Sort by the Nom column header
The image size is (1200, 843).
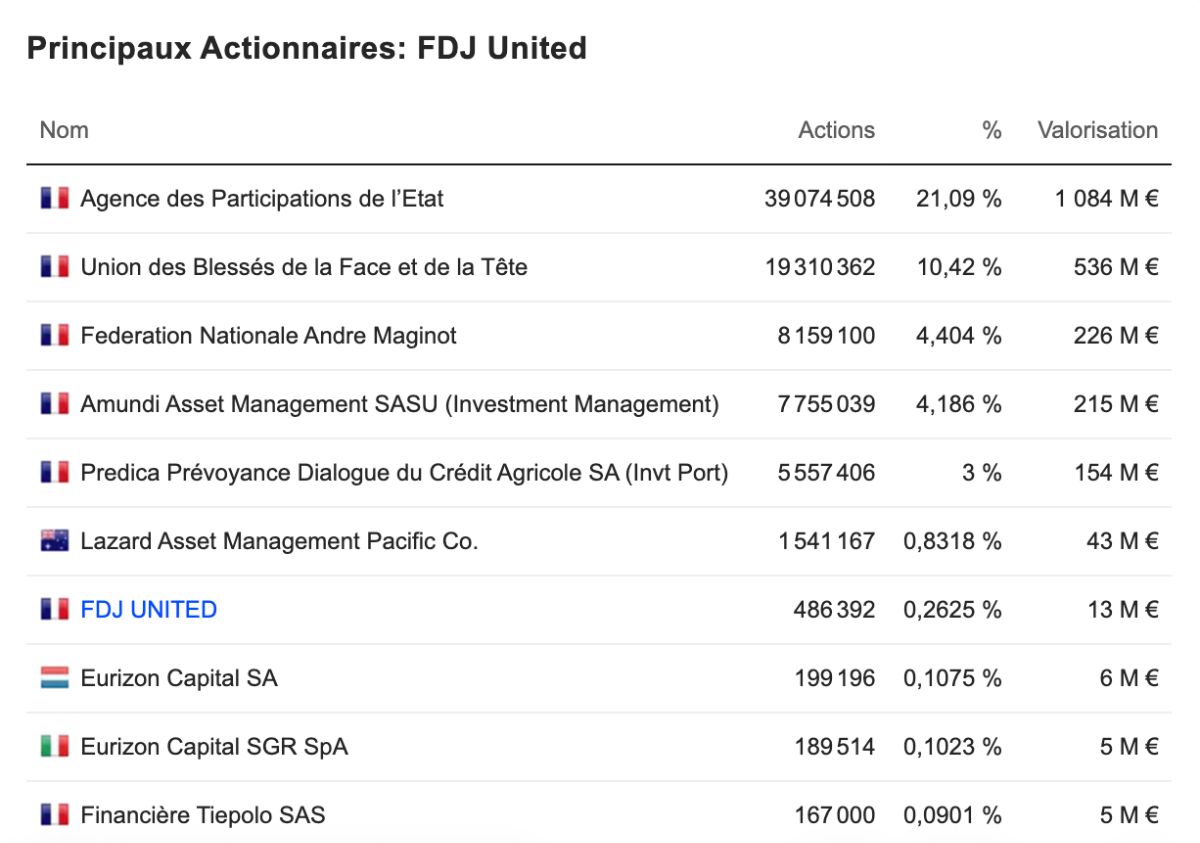[x=64, y=130]
